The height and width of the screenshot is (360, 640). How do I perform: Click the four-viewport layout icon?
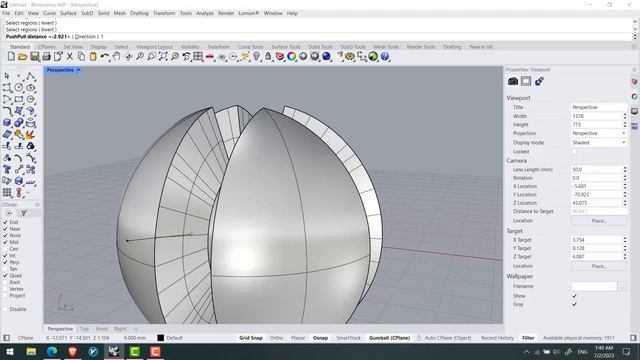[x=198, y=56]
